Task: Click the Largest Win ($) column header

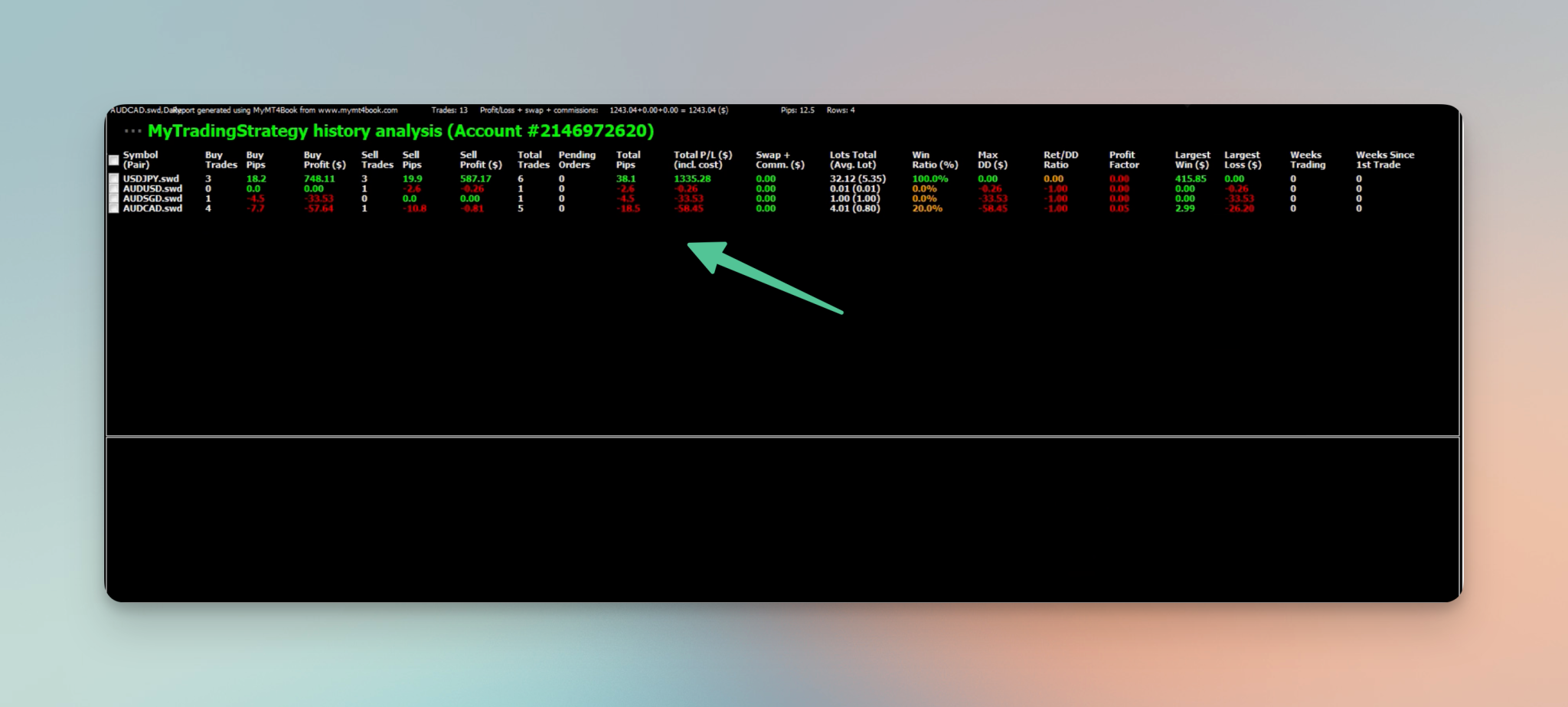Action: [1193, 160]
